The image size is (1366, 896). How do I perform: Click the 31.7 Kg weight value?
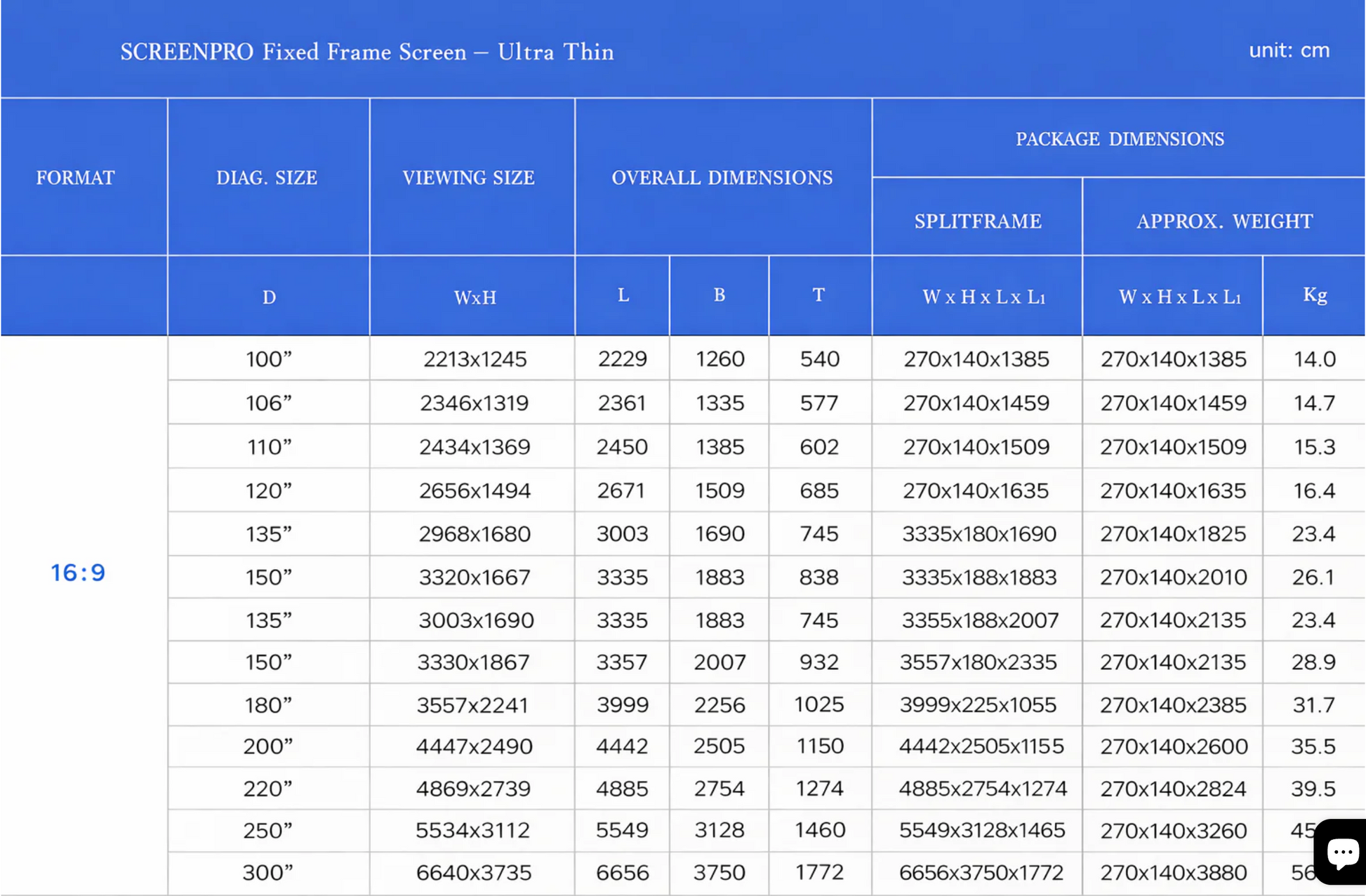point(1313,704)
